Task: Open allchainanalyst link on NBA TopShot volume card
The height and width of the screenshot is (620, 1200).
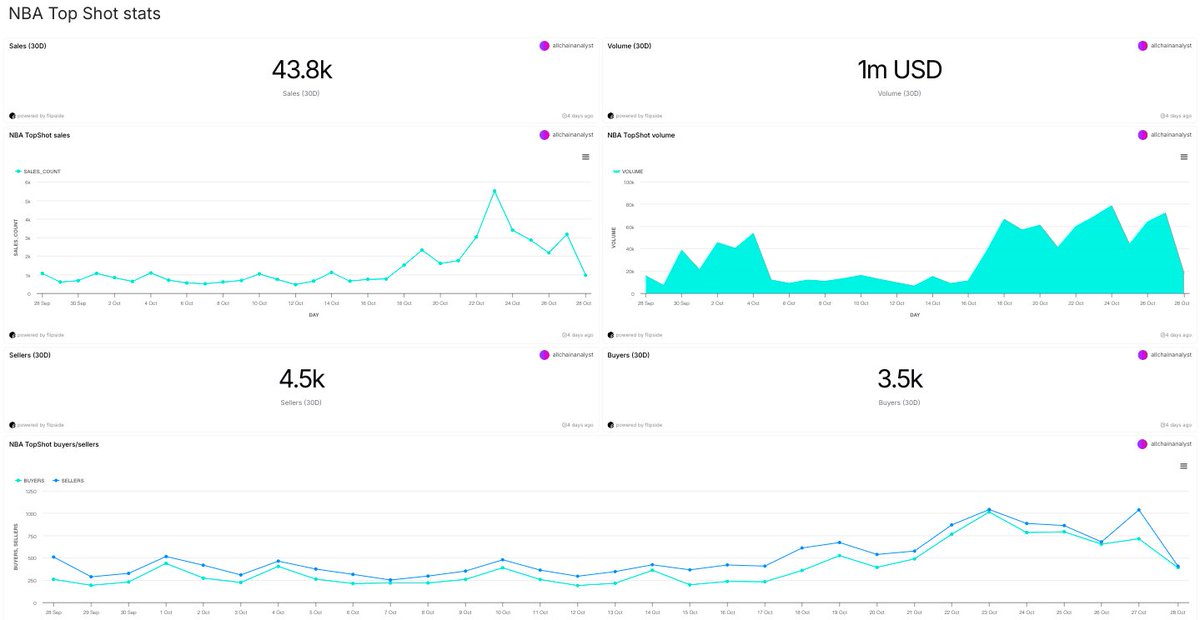Action: pos(1171,134)
